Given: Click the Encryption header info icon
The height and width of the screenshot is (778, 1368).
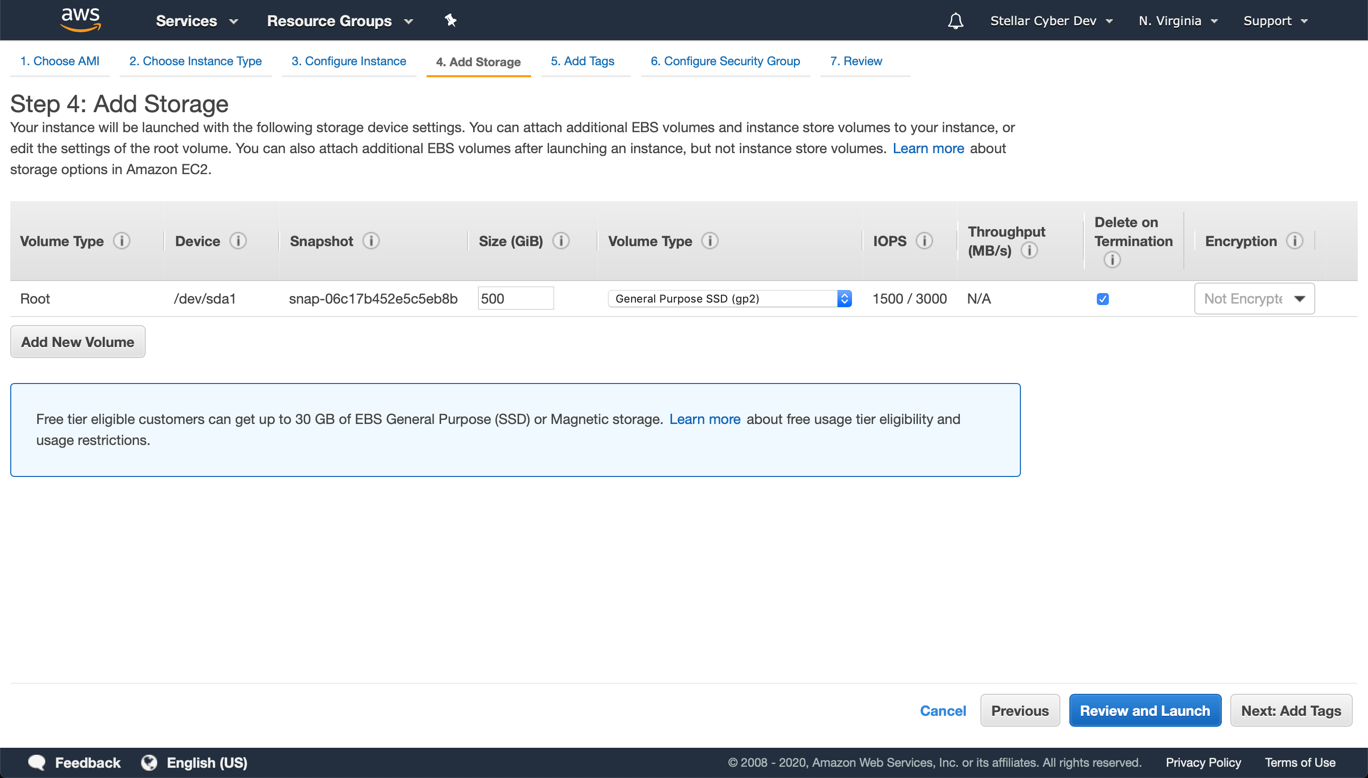Looking at the screenshot, I should (1295, 241).
